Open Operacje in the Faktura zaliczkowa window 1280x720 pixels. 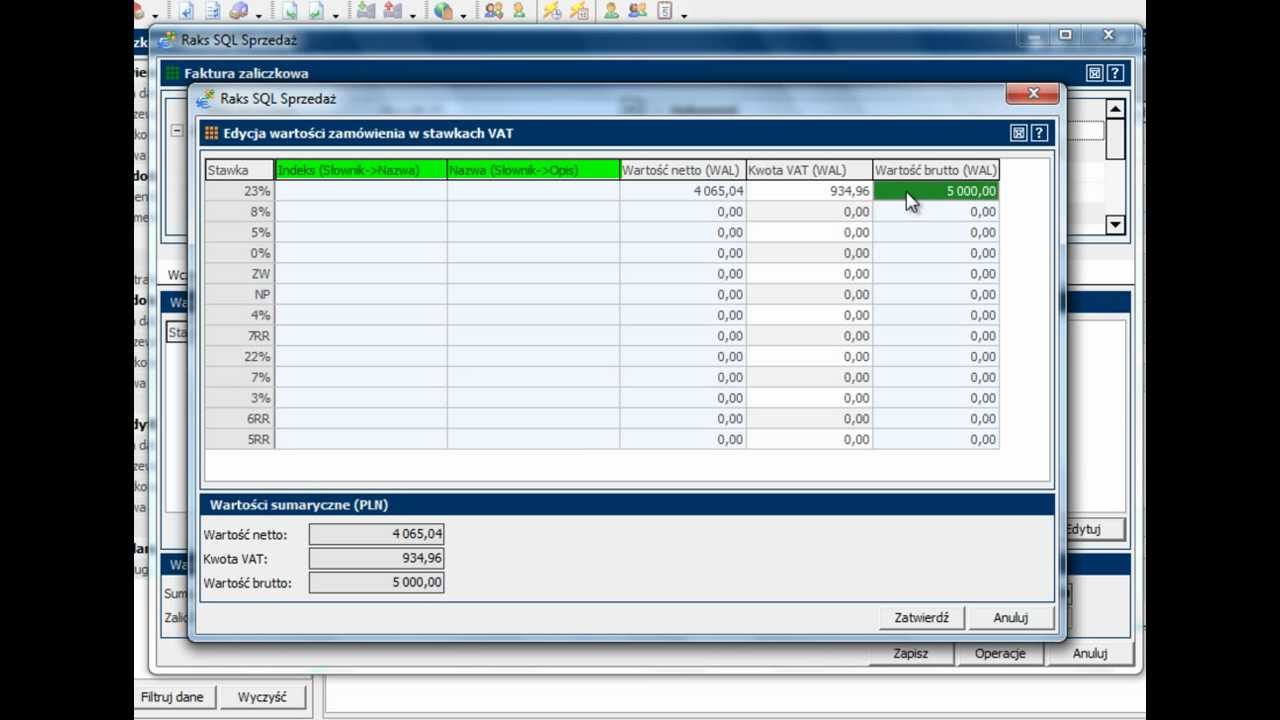(1000, 653)
